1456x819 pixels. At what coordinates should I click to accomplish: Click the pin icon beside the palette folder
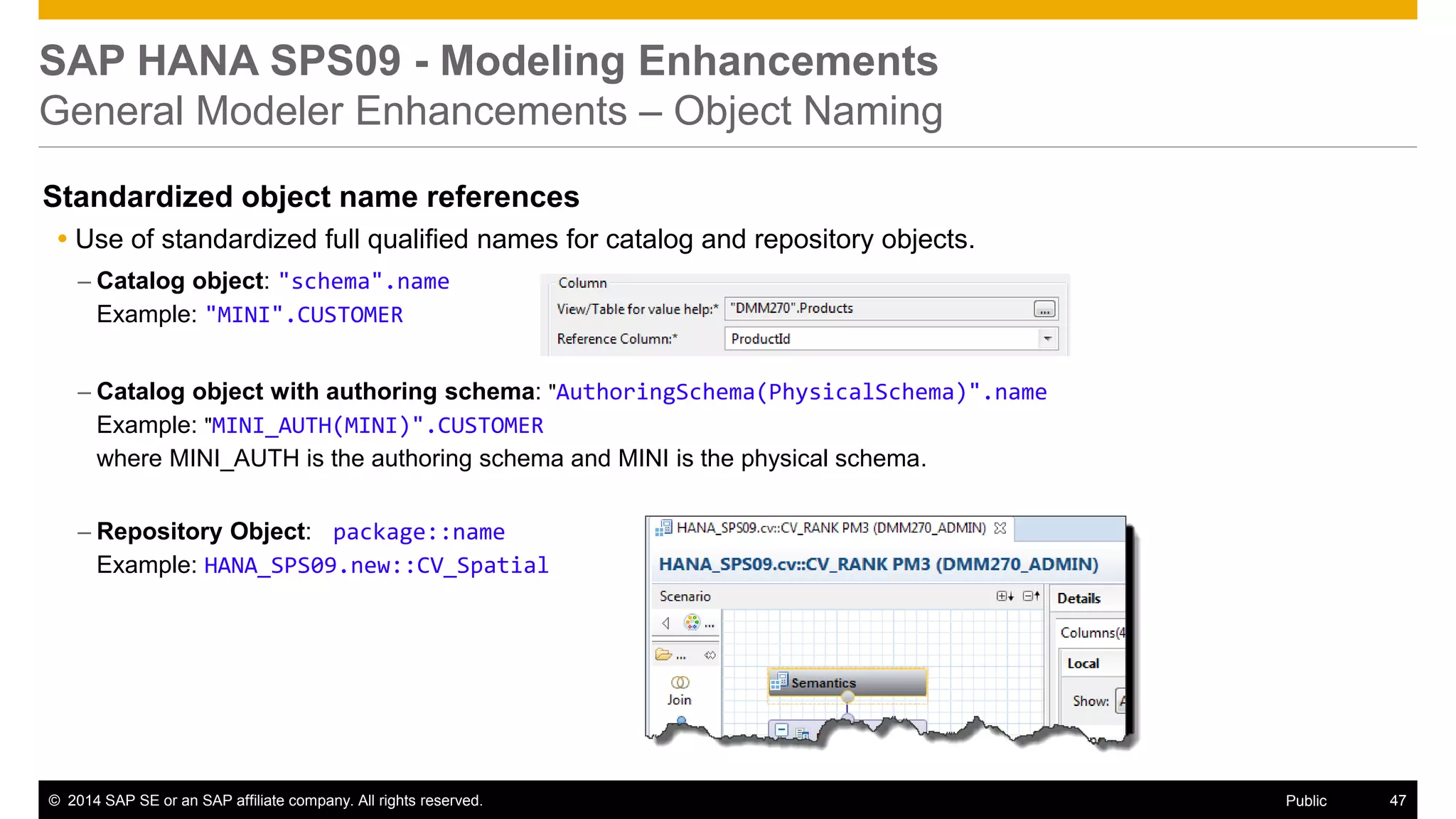point(710,655)
